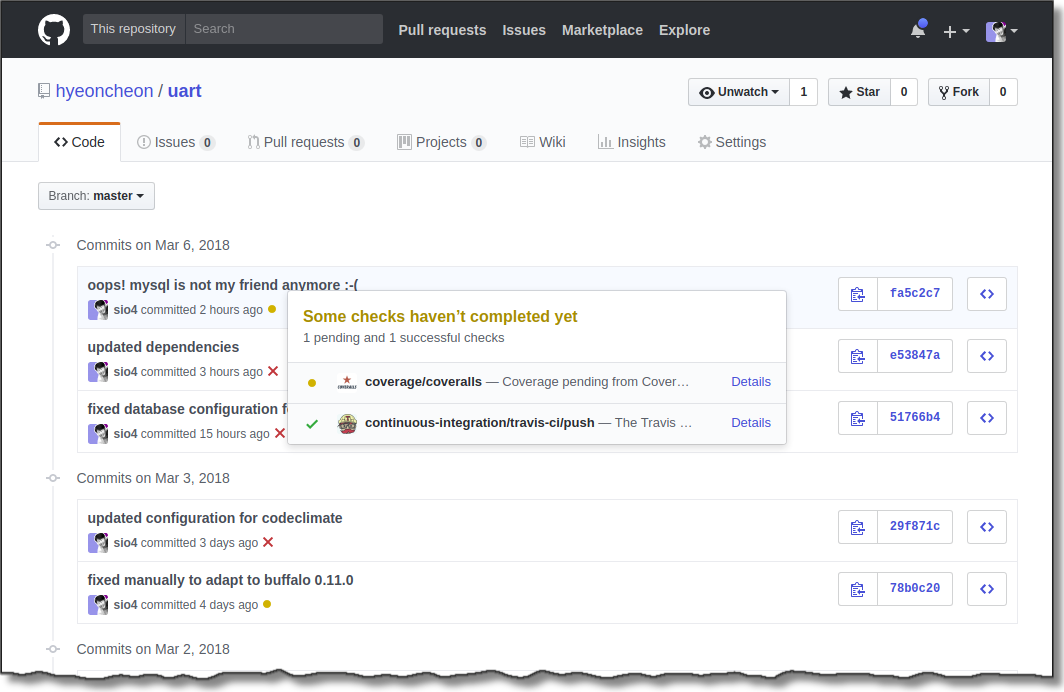
Task: Open Details for coverage/coveralls check
Action: [750, 382]
